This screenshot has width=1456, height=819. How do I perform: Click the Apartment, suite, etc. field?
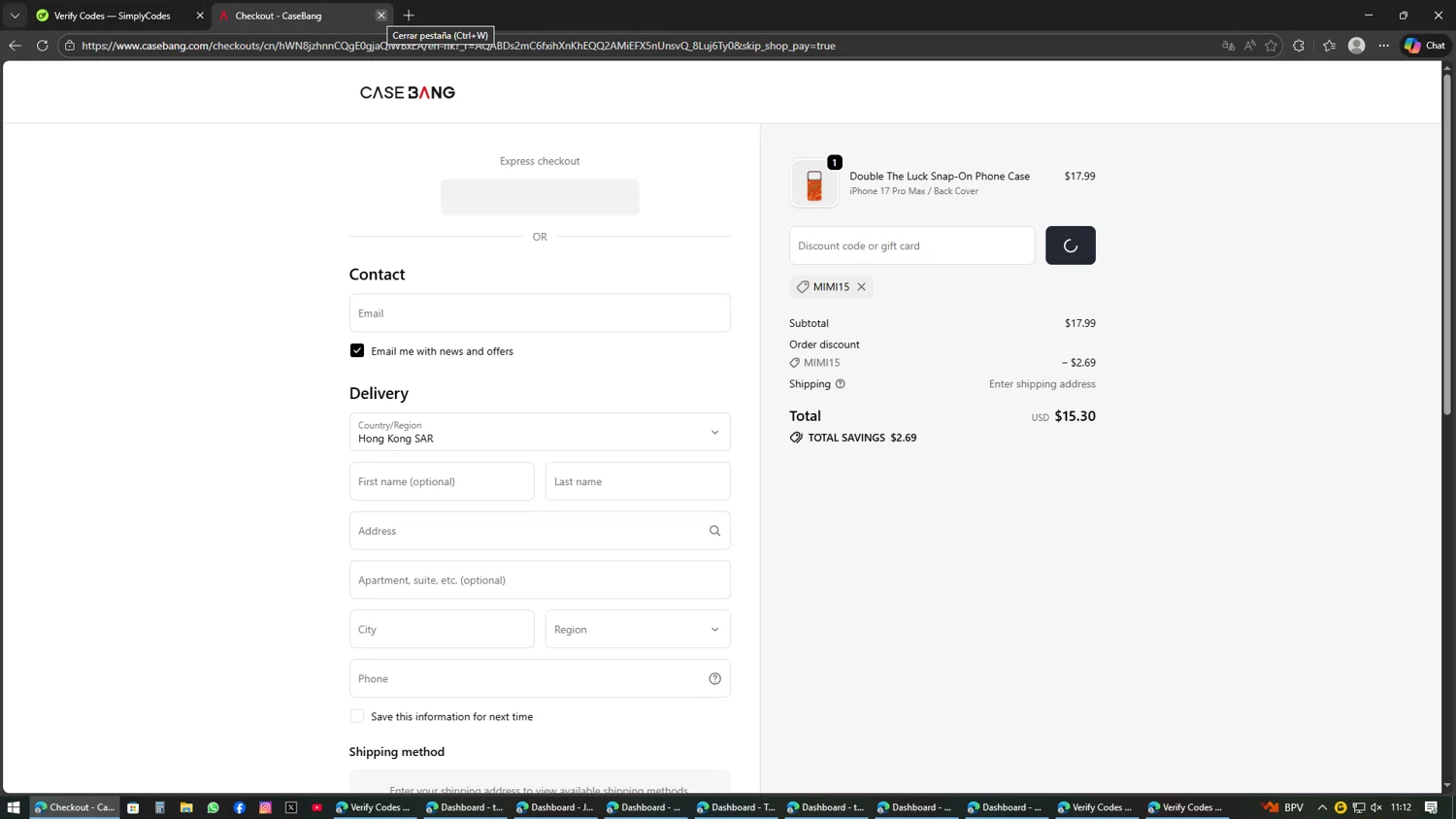click(x=540, y=579)
